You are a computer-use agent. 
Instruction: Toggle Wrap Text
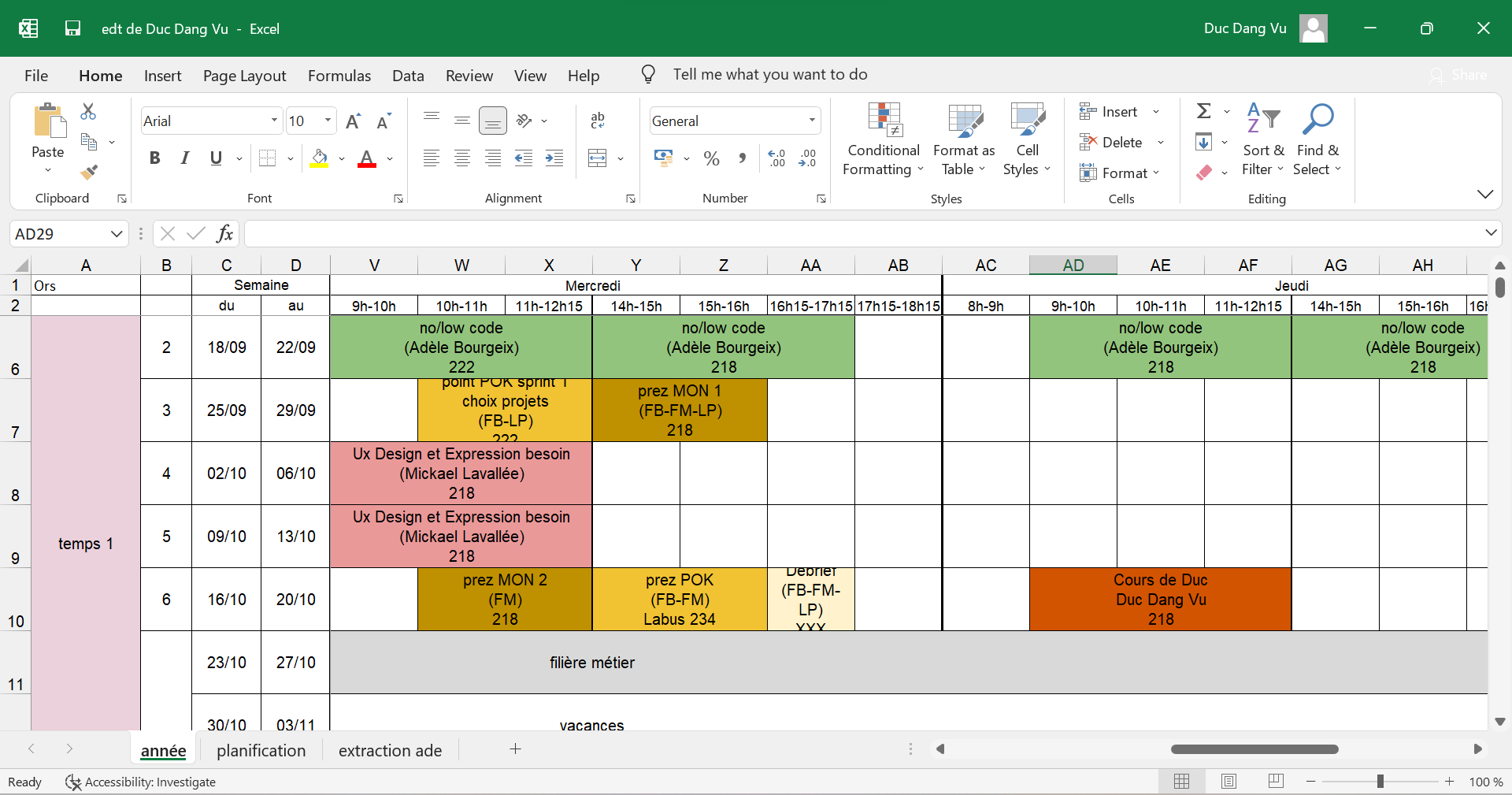tap(598, 121)
